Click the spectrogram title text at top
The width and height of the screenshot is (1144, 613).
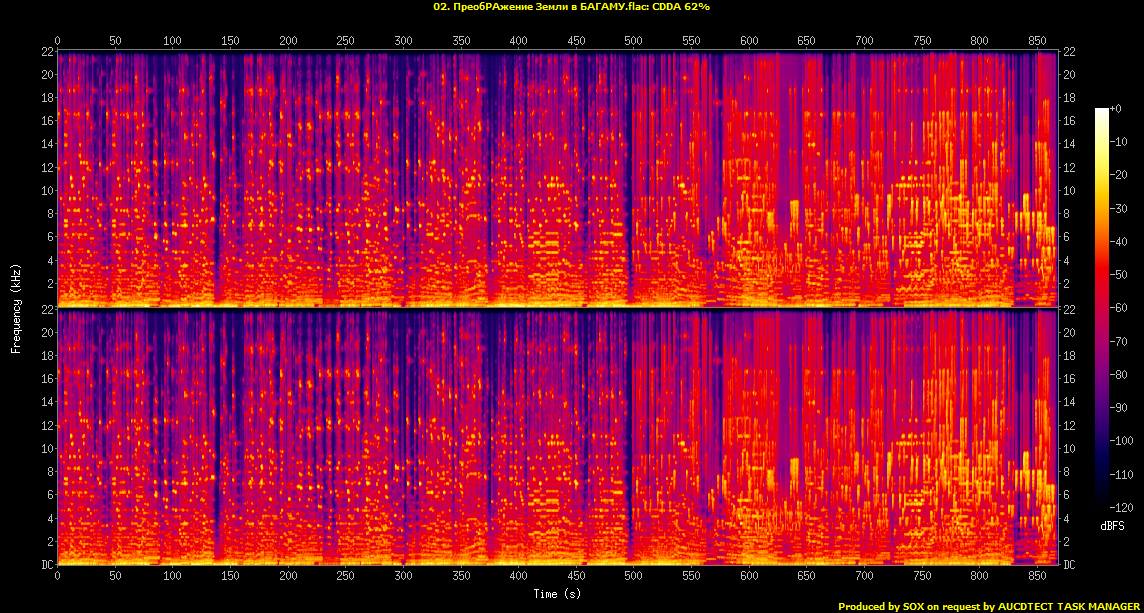tap(571, 7)
